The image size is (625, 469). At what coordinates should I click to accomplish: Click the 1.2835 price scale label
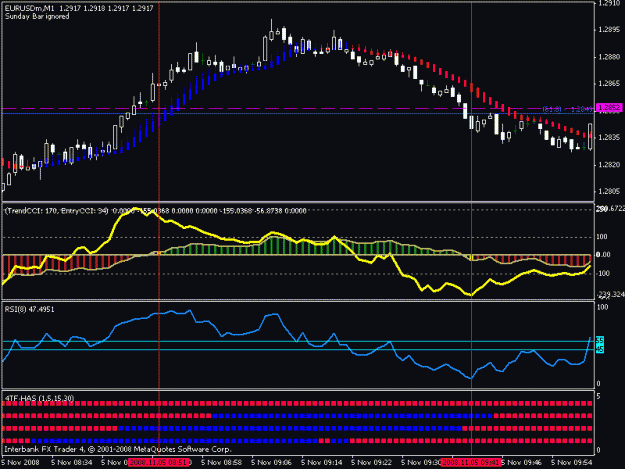(x=609, y=137)
